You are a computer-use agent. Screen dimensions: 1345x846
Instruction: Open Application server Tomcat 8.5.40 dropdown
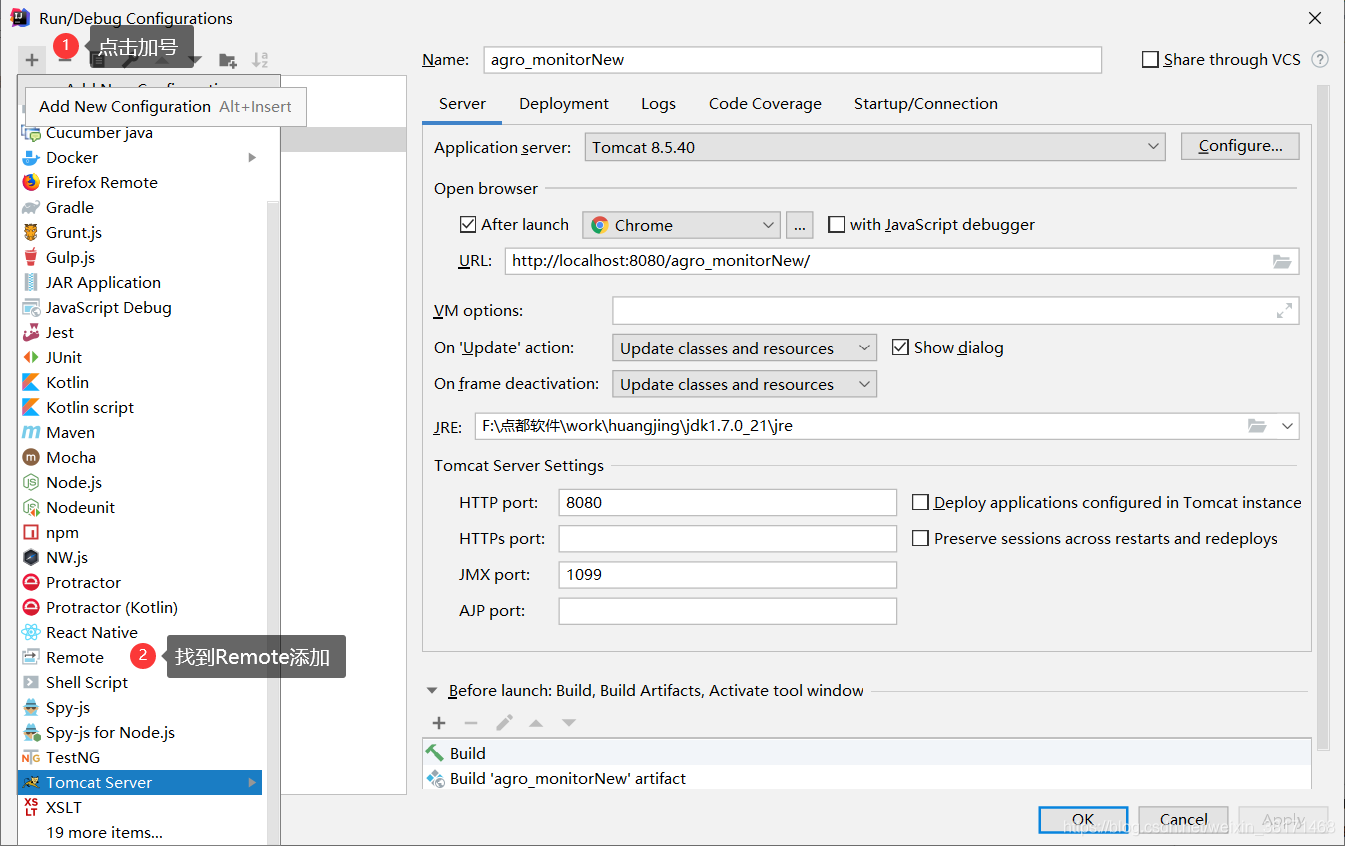(x=875, y=147)
